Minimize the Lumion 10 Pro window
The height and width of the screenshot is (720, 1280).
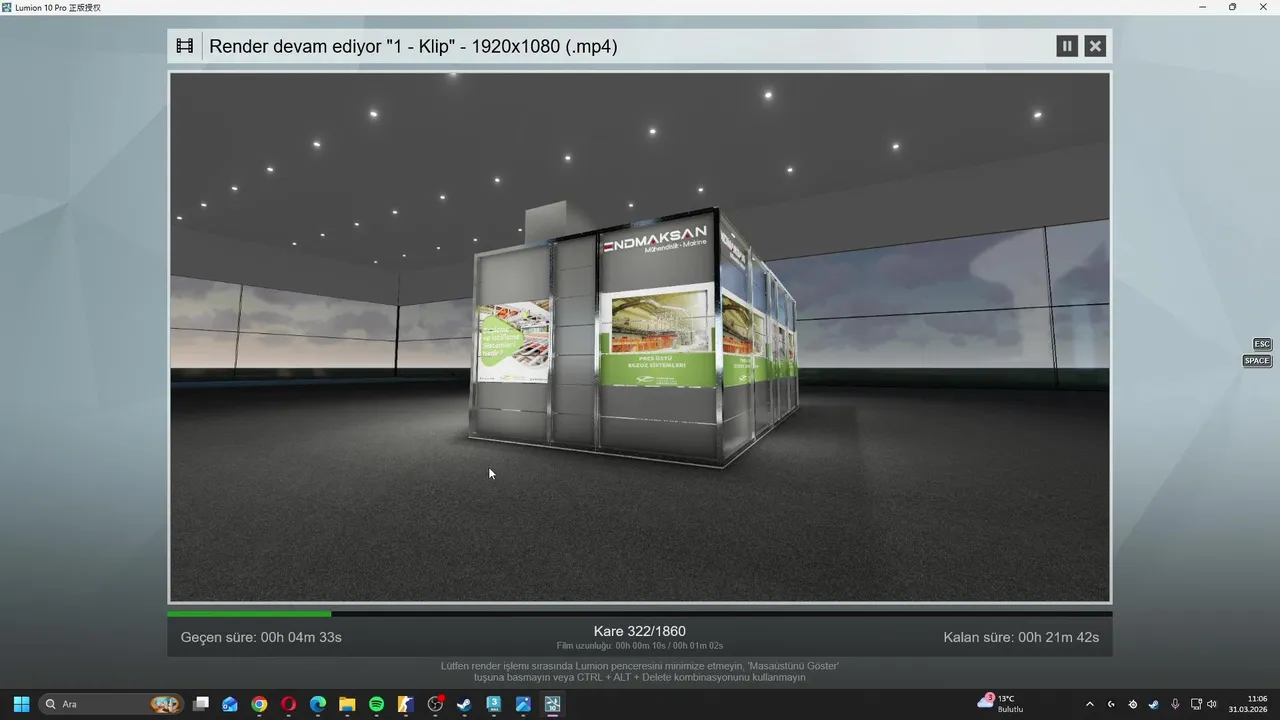tap(1203, 7)
